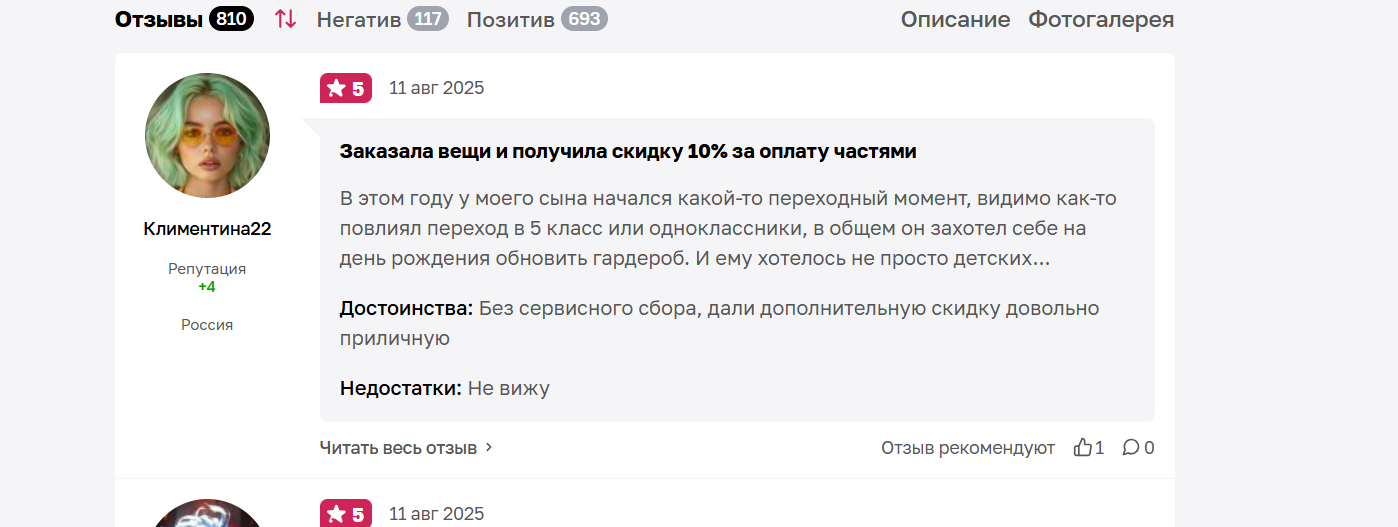Open the green-haired avatar of Климентина22
Viewport: 1398px width, 527px height.
point(207,135)
